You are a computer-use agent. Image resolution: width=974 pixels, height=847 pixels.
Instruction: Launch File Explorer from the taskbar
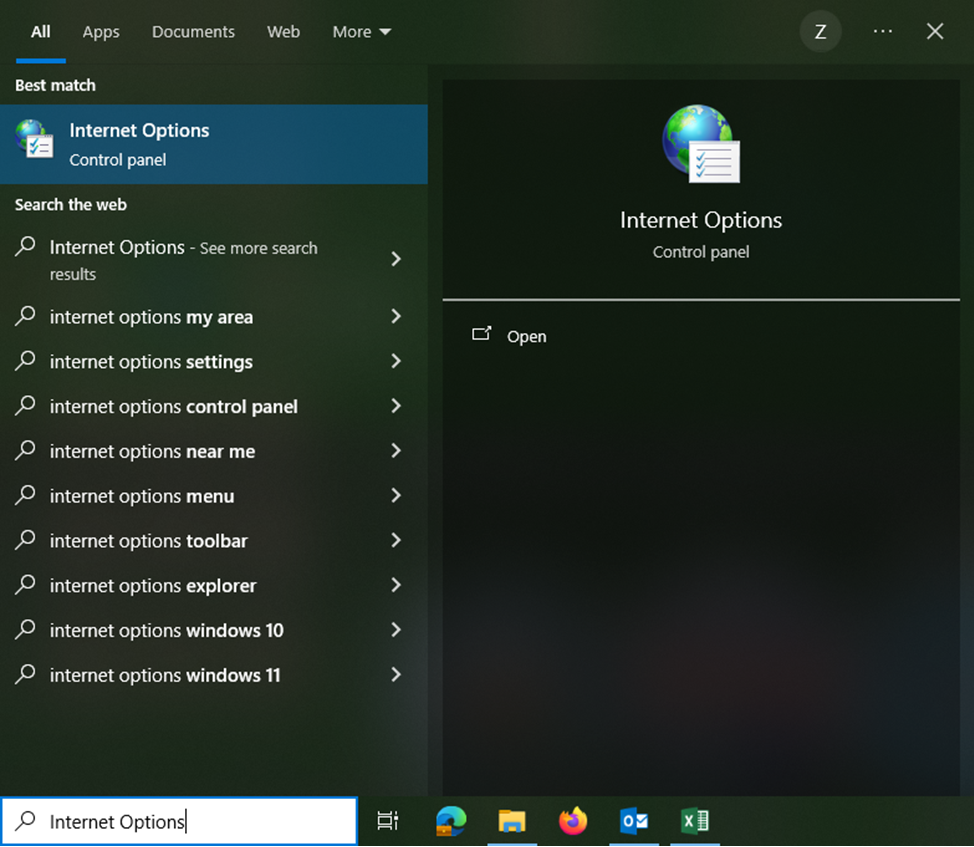coord(512,821)
